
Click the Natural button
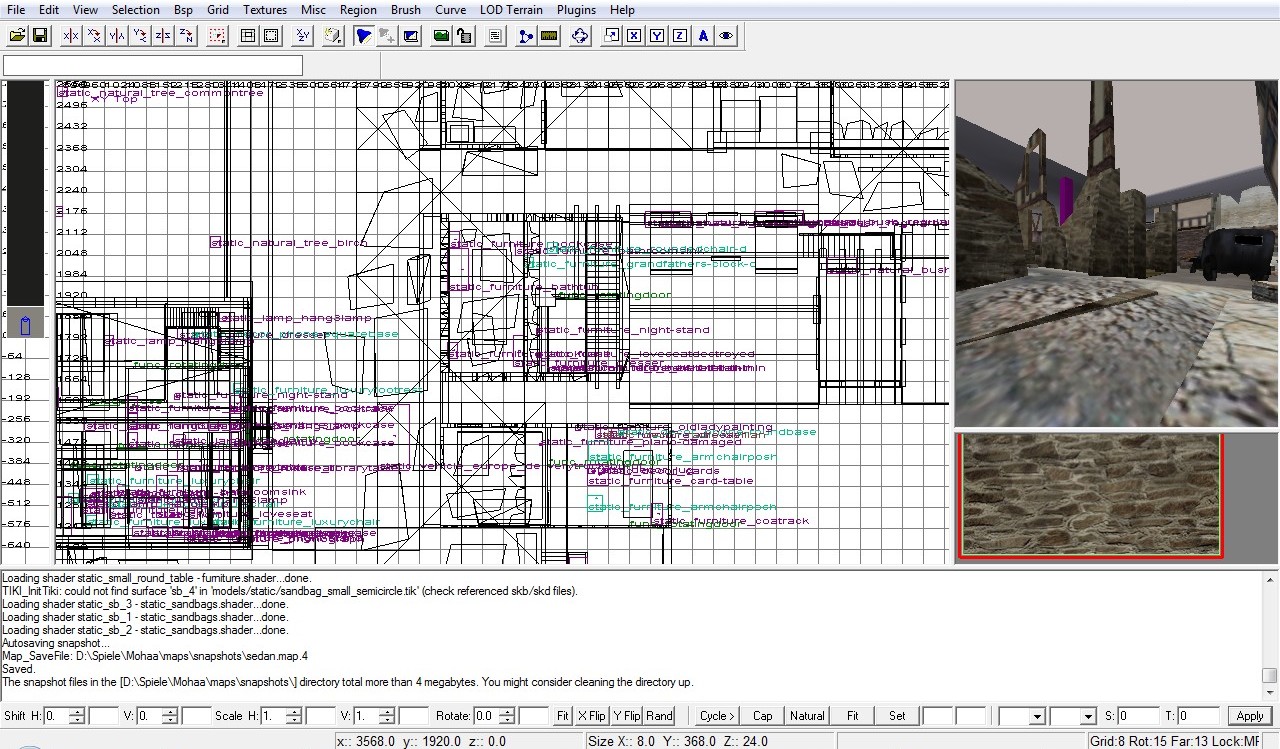tap(807, 716)
